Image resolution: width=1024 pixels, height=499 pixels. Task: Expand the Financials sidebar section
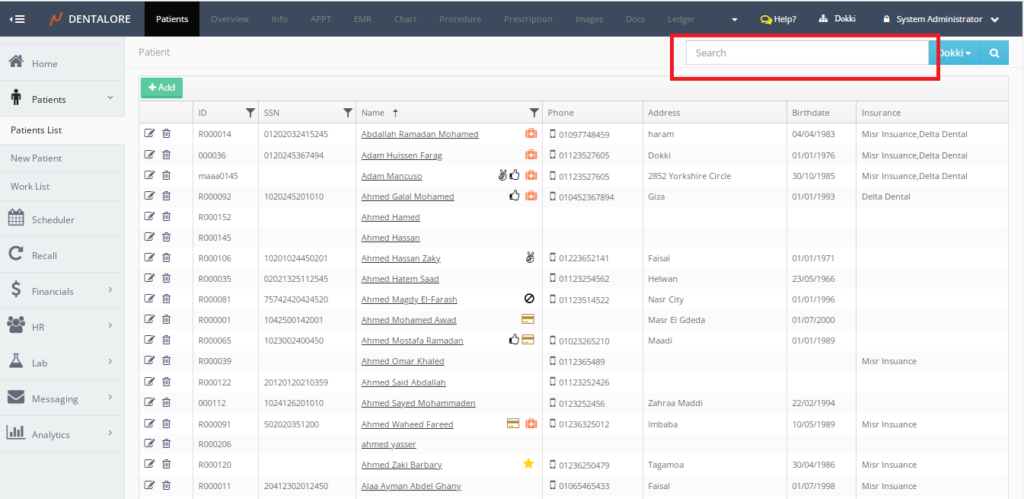(x=60, y=291)
